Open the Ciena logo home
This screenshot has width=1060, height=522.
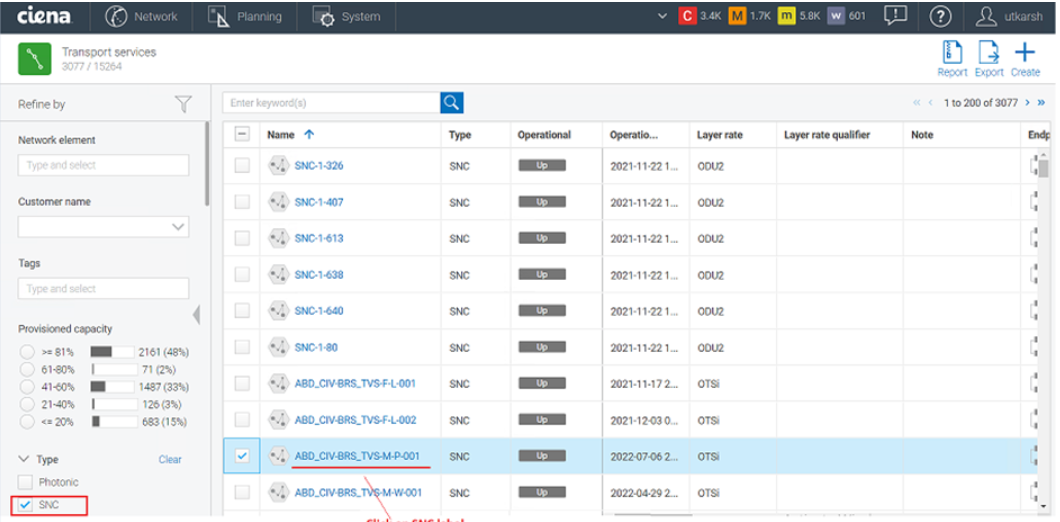(x=44, y=16)
